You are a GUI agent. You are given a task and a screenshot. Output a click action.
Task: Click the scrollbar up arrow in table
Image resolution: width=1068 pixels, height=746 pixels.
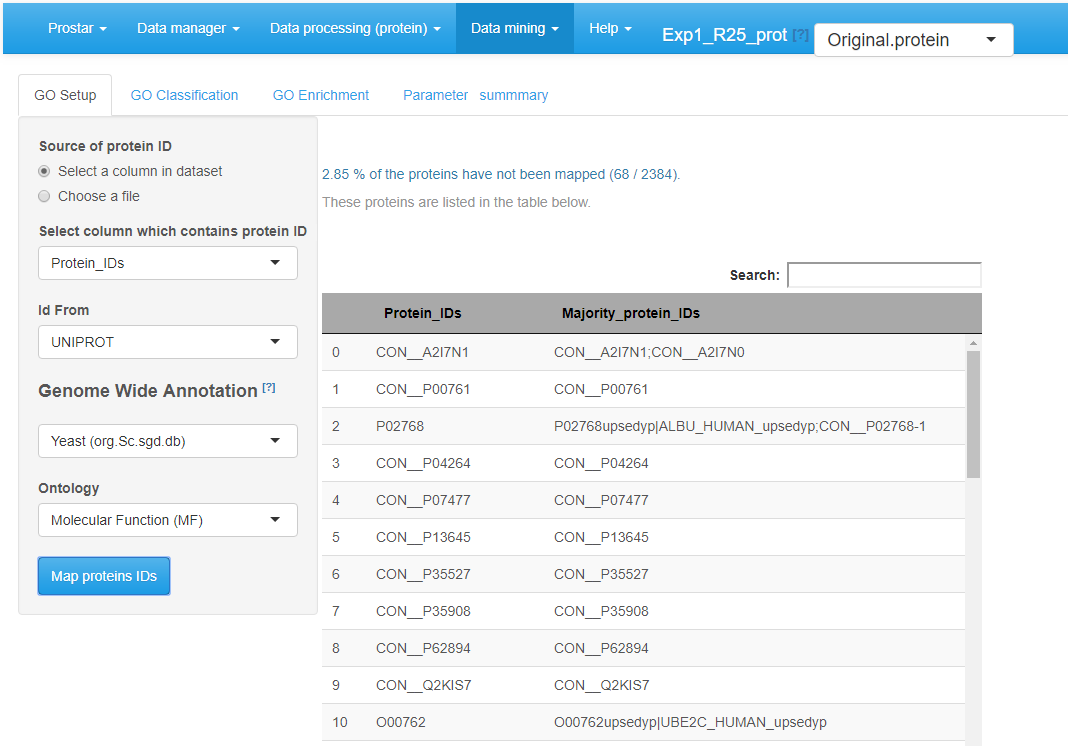click(974, 343)
